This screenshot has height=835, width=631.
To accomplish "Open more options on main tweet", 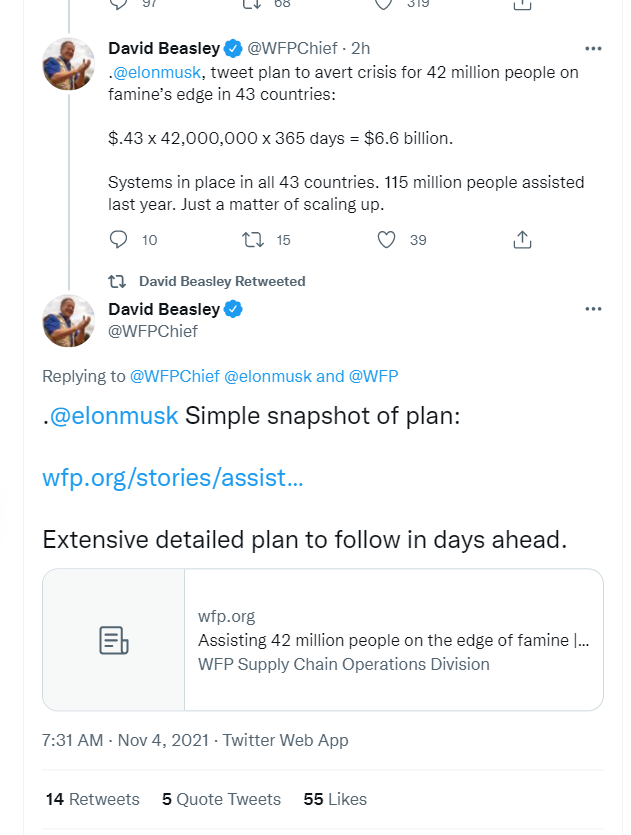I will [593, 309].
